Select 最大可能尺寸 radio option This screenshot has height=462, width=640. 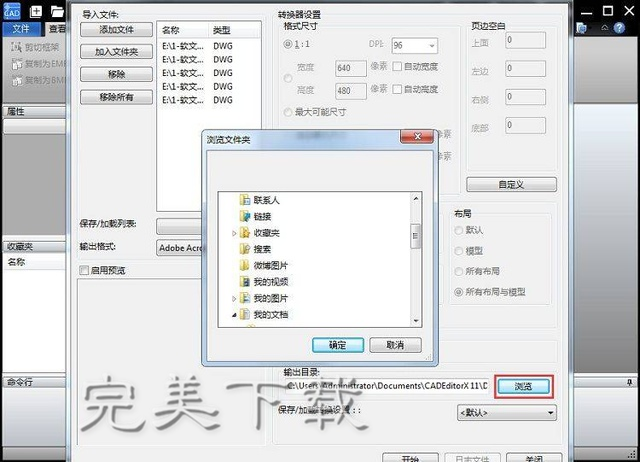(288, 112)
